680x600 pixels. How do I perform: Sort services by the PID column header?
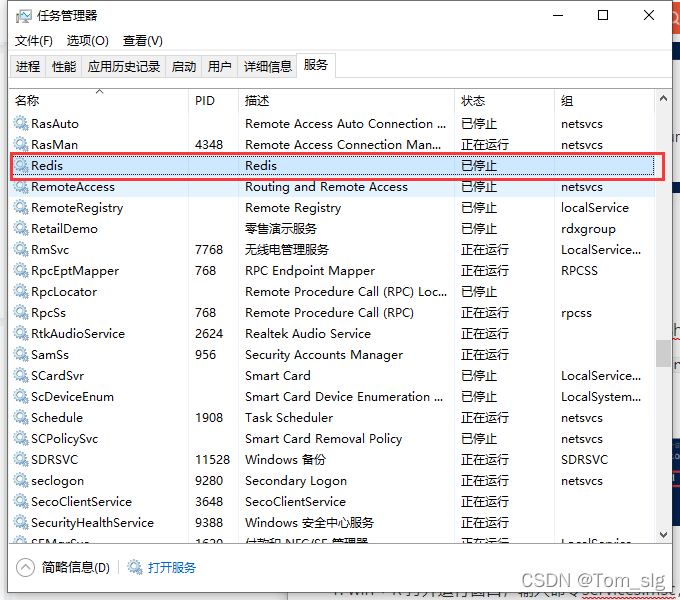tap(213, 101)
